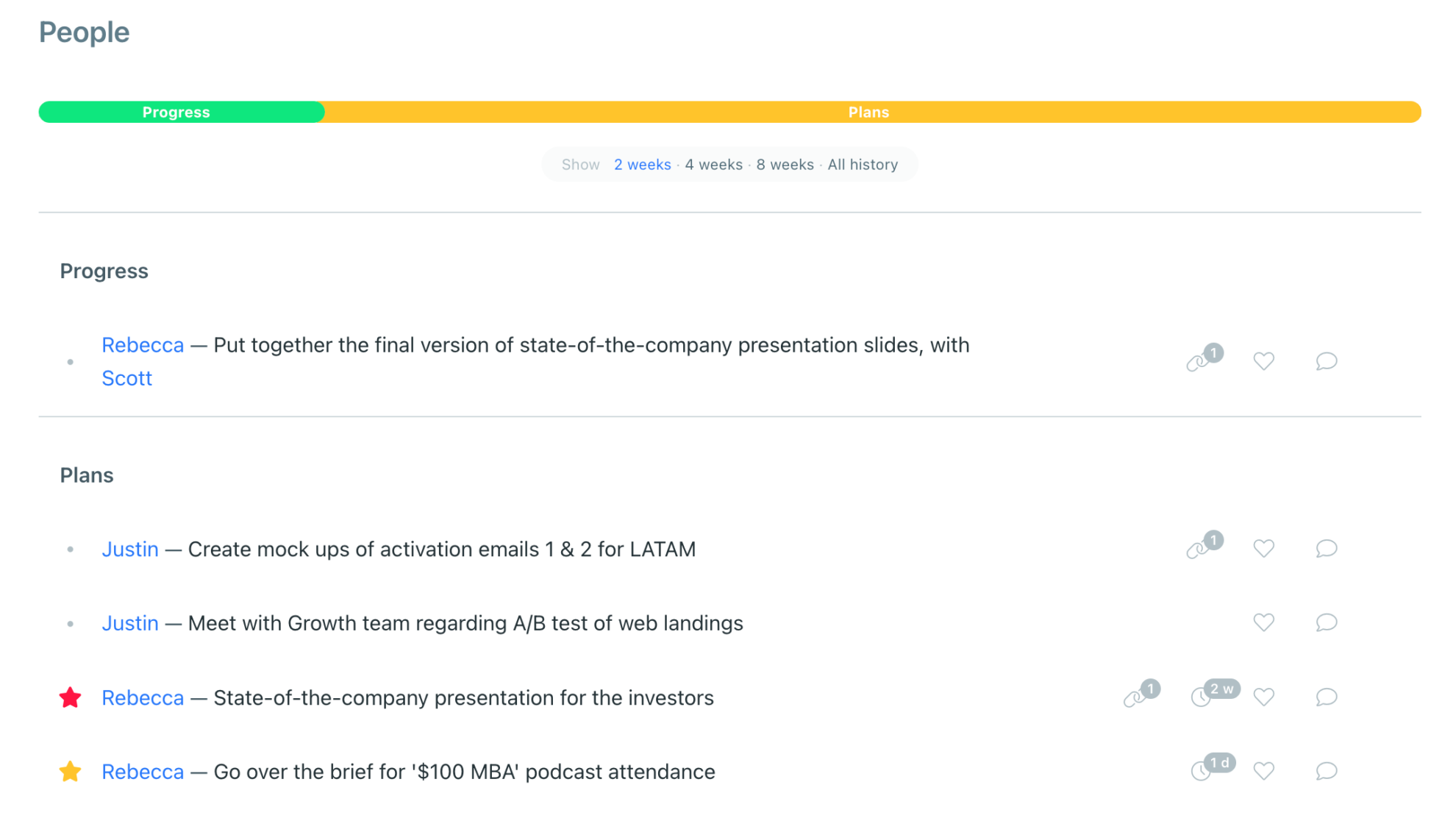Toggle the red star on the investors presentation

point(70,697)
